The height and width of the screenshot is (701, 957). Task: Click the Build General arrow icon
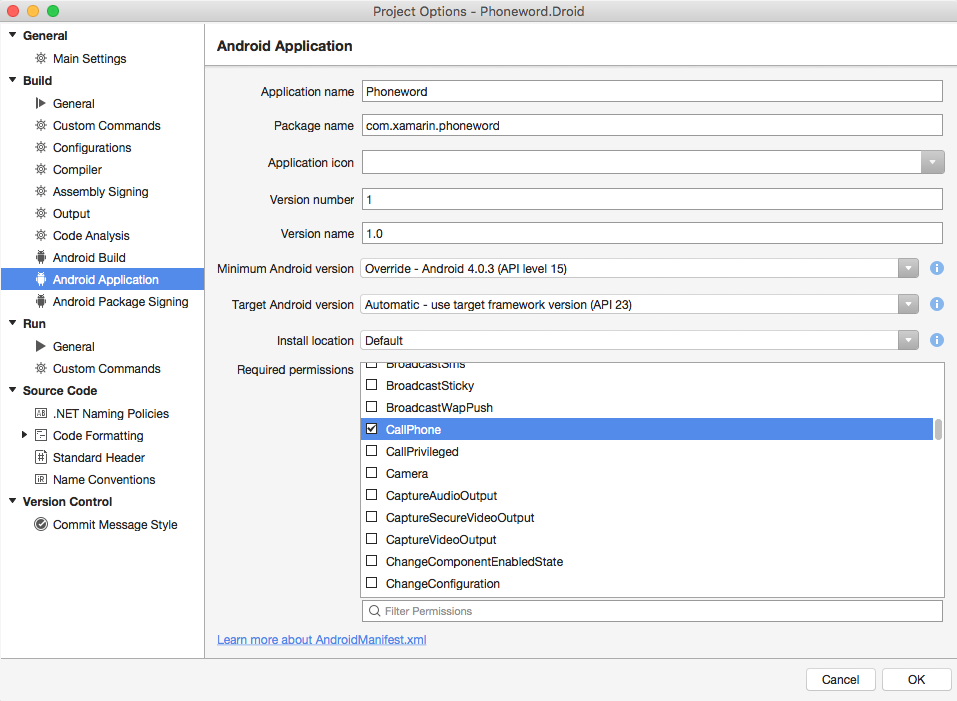point(41,103)
